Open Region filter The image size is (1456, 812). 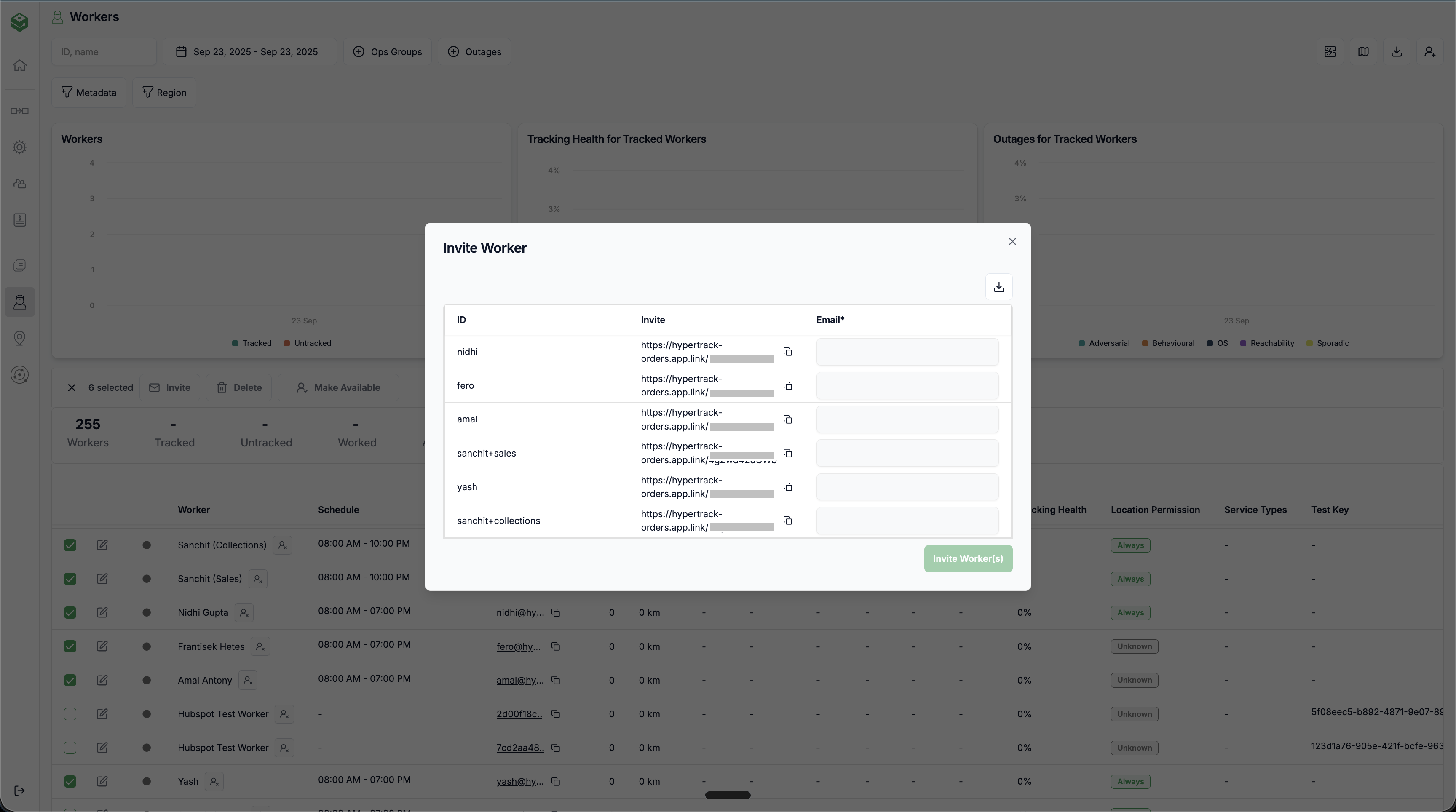(164, 93)
